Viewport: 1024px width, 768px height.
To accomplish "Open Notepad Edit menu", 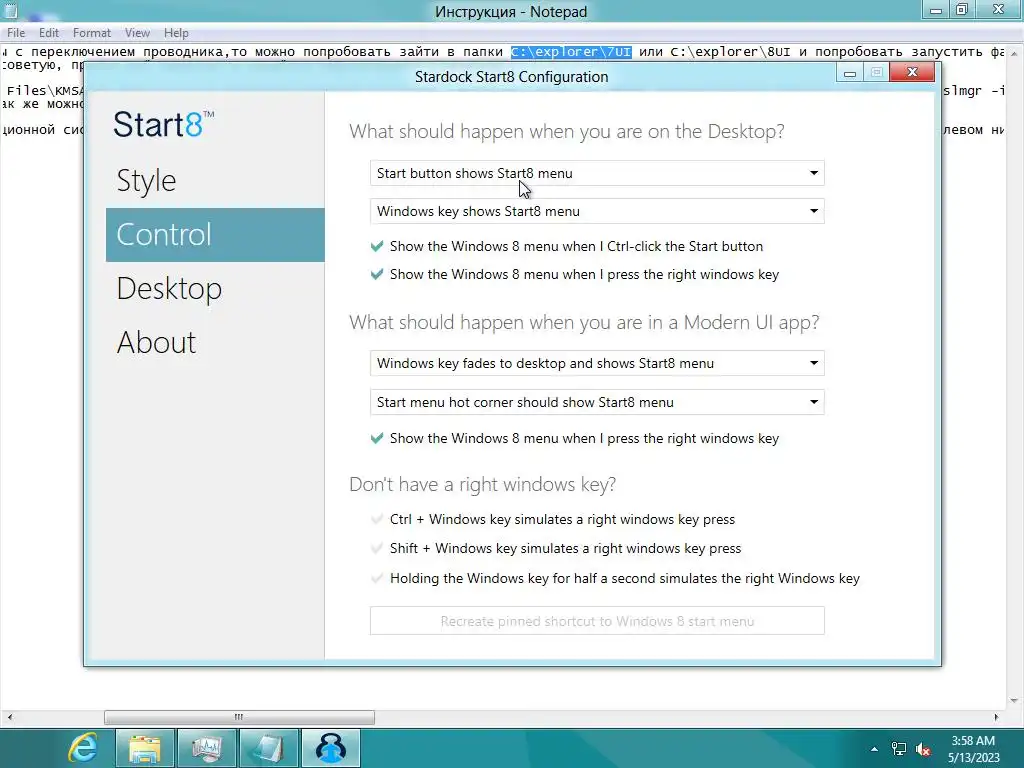I will click(49, 33).
